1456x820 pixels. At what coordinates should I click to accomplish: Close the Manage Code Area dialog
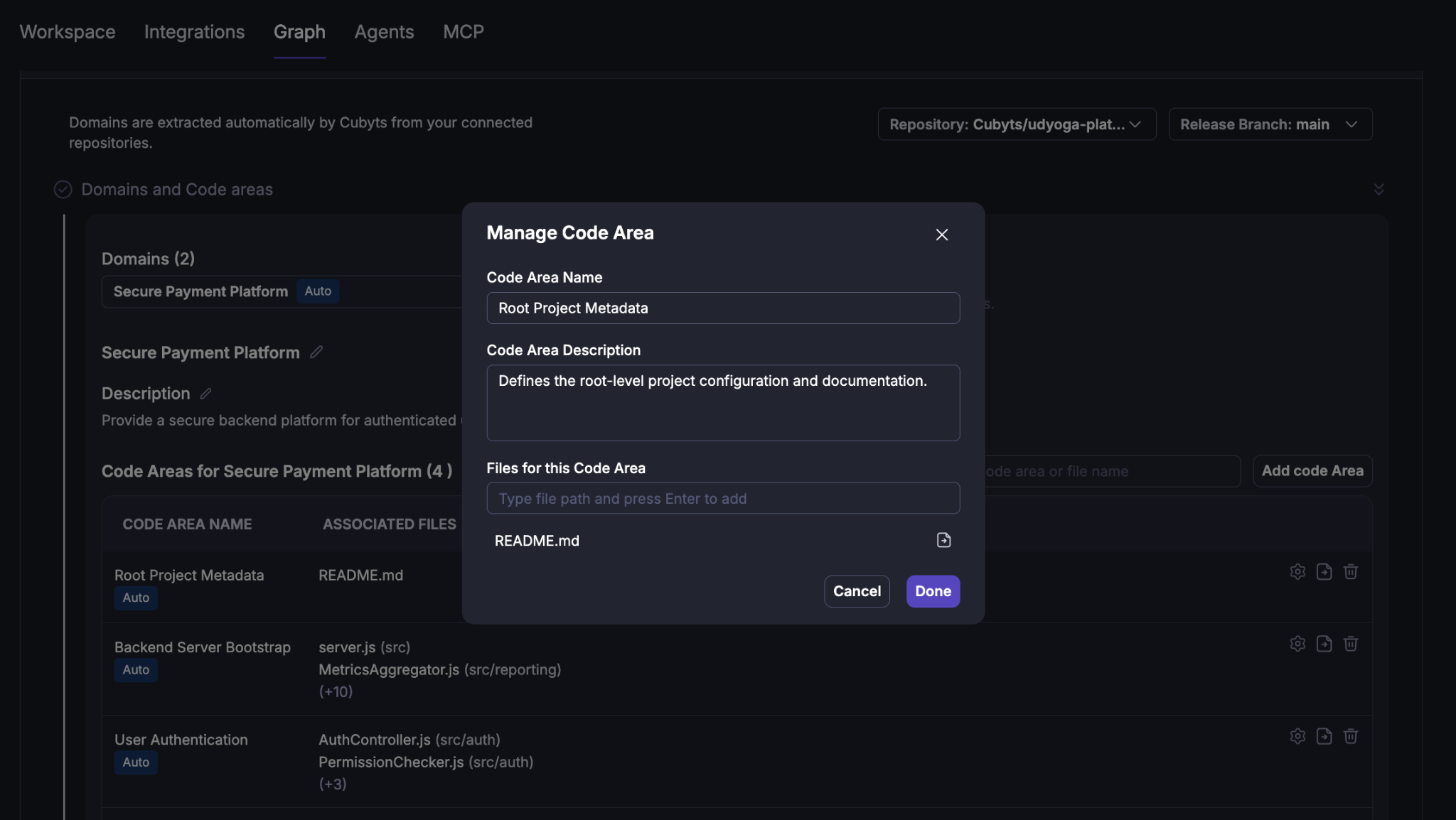click(942, 234)
